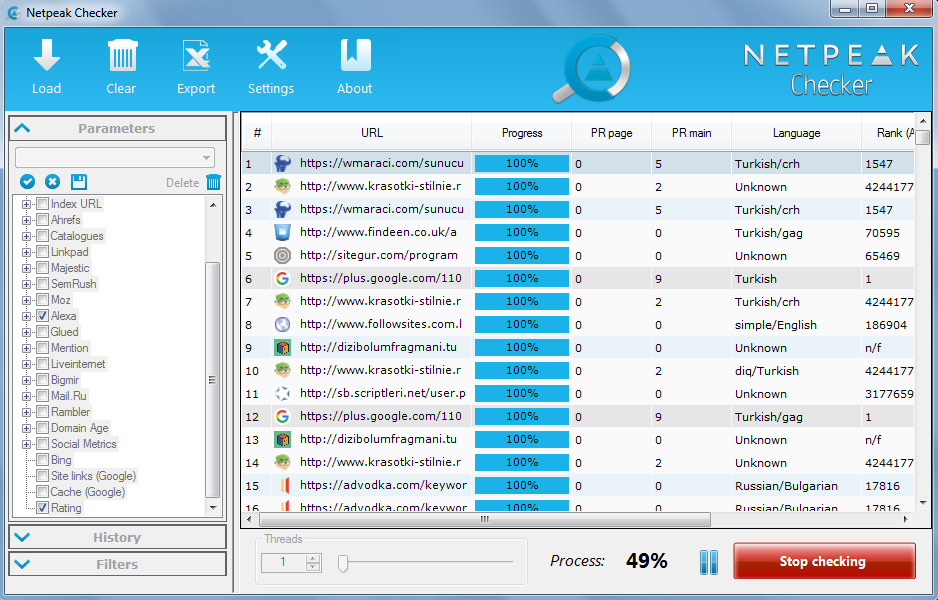Click the save parameters floppy icon
The width and height of the screenshot is (938, 600).
tap(79, 182)
